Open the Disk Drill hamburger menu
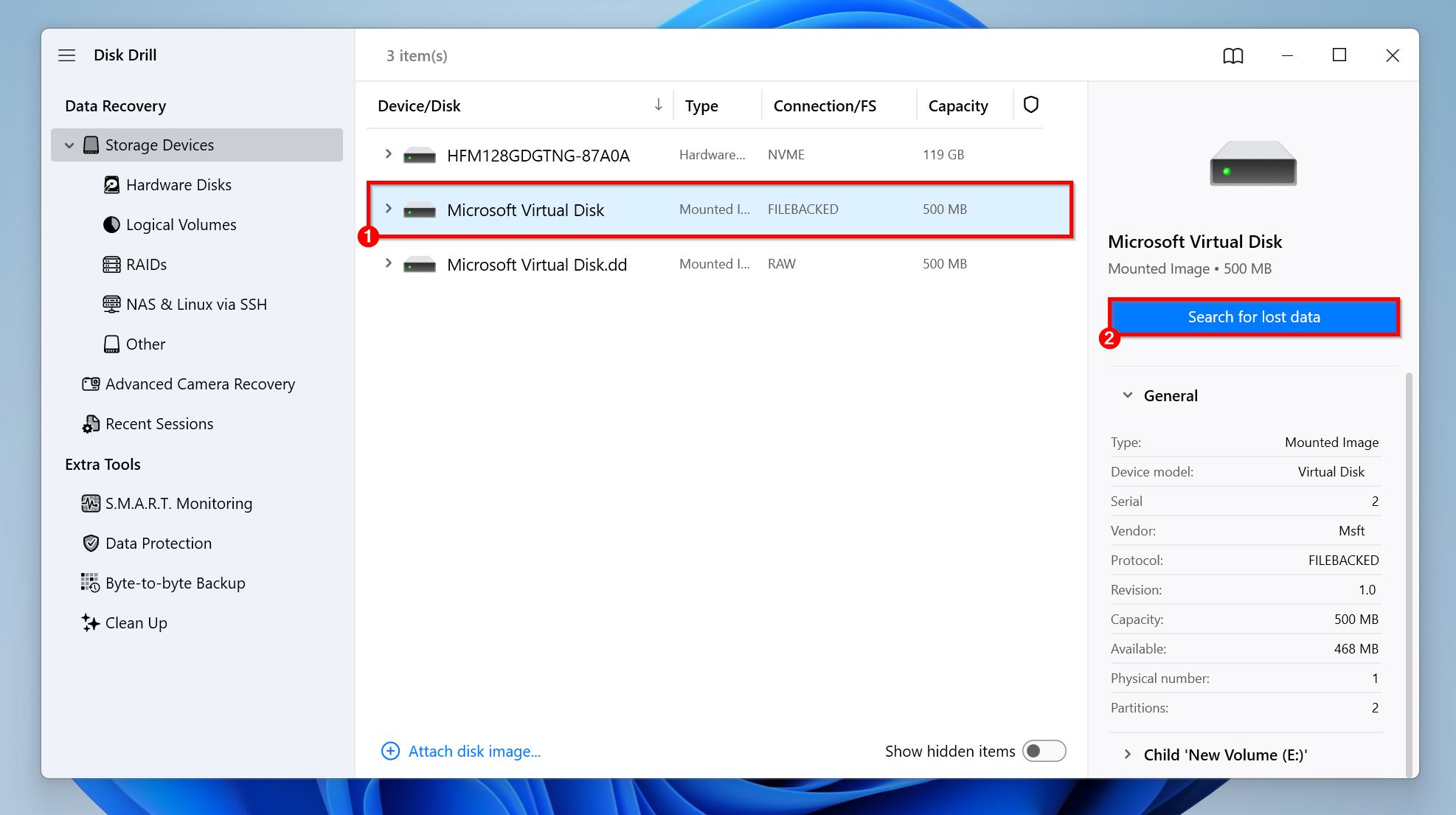 pyautogui.click(x=66, y=55)
